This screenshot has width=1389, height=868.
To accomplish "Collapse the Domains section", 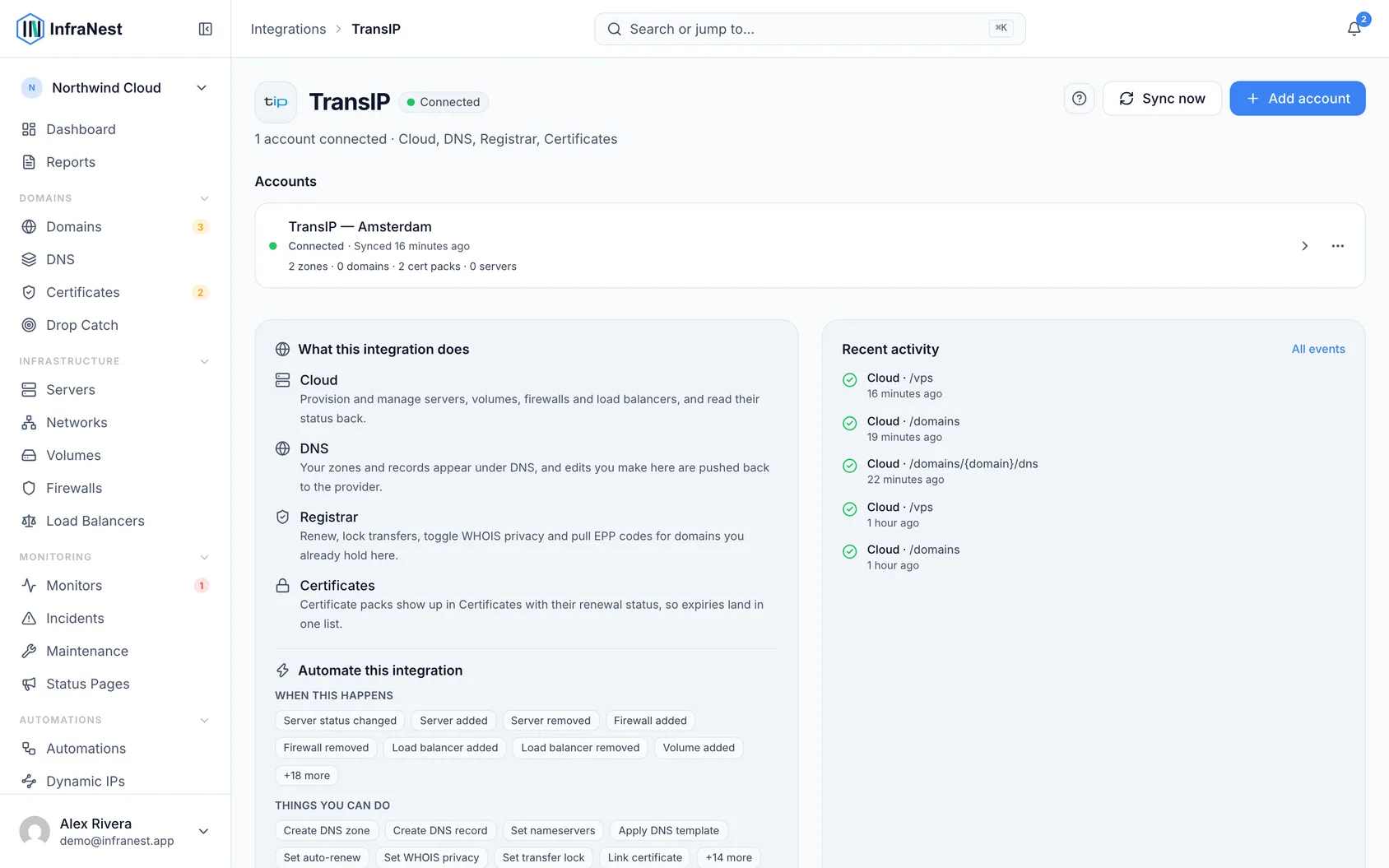I will tap(205, 198).
